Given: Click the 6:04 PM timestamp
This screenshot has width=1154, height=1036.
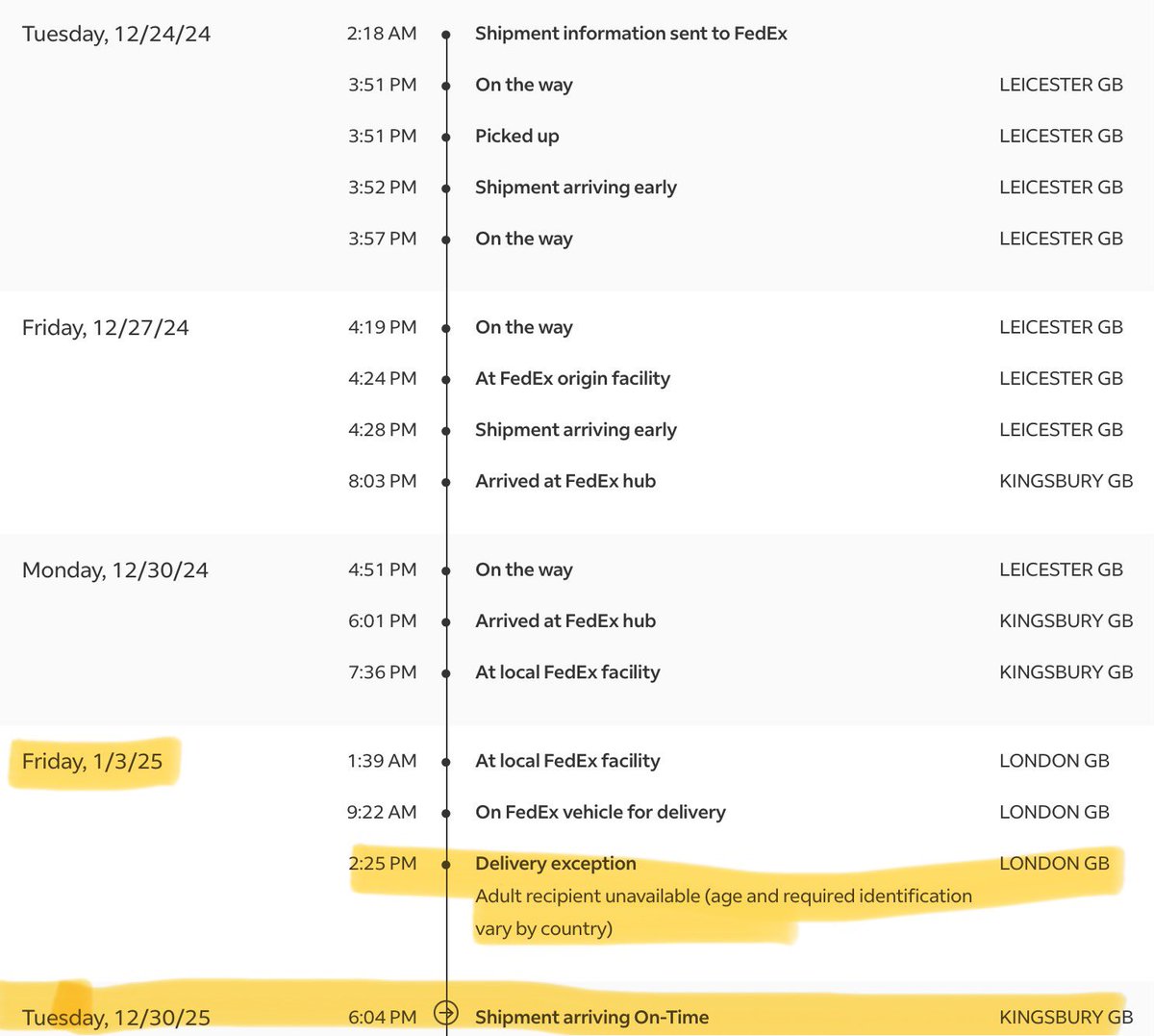Looking at the screenshot, I should click(383, 1017).
